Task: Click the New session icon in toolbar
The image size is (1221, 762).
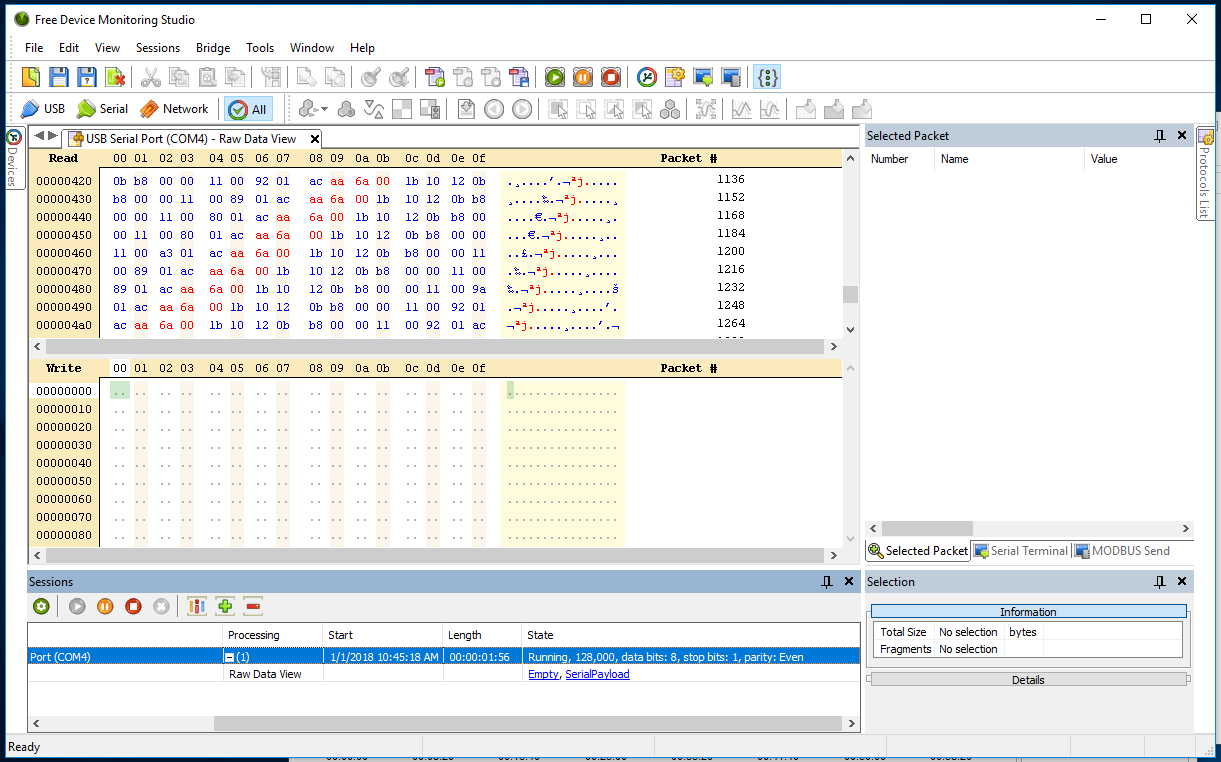Action: pyautogui.click(x=31, y=77)
